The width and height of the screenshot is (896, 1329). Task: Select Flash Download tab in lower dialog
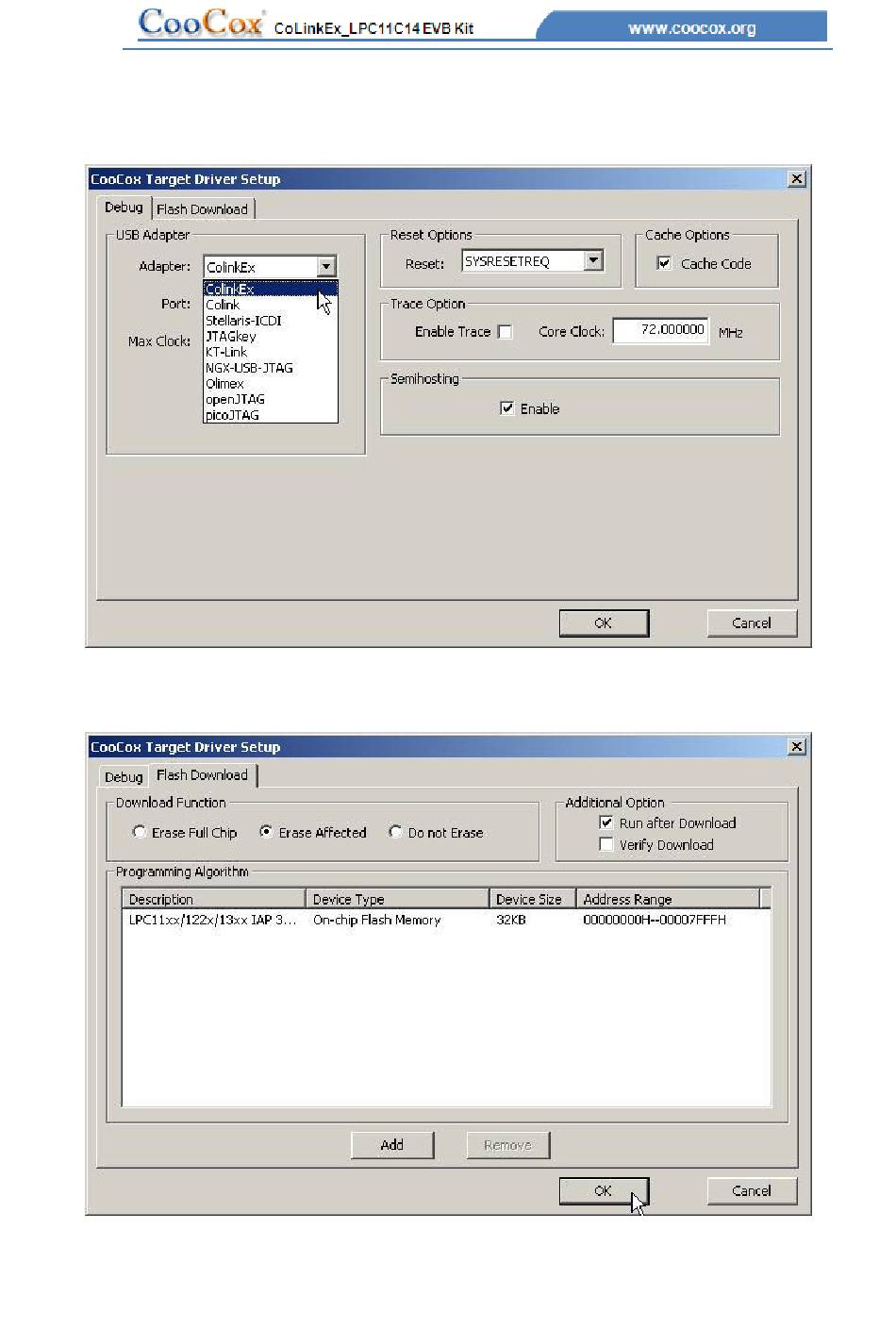(x=203, y=775)
